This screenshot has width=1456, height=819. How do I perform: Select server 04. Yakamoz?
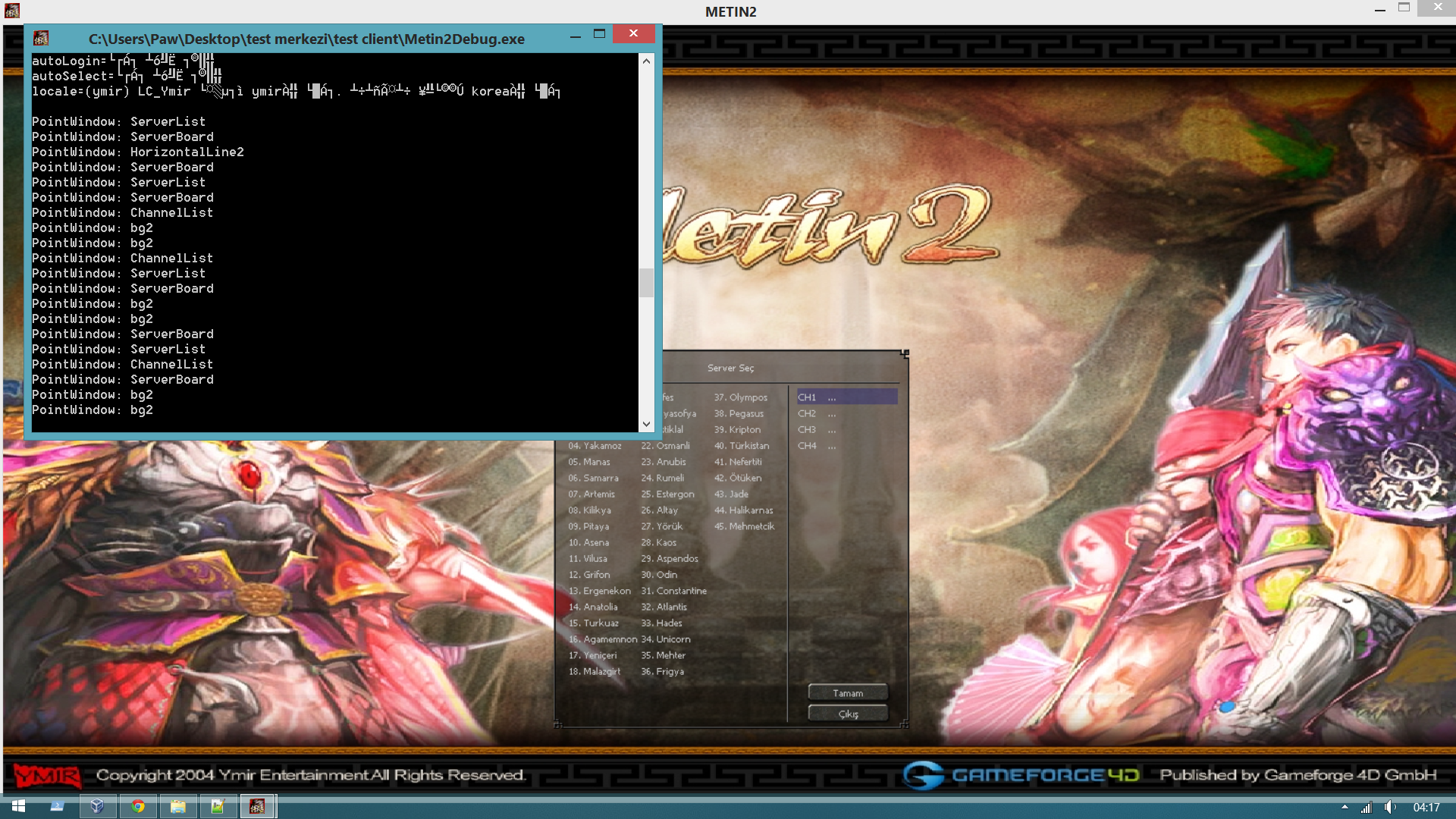(595, 445)
